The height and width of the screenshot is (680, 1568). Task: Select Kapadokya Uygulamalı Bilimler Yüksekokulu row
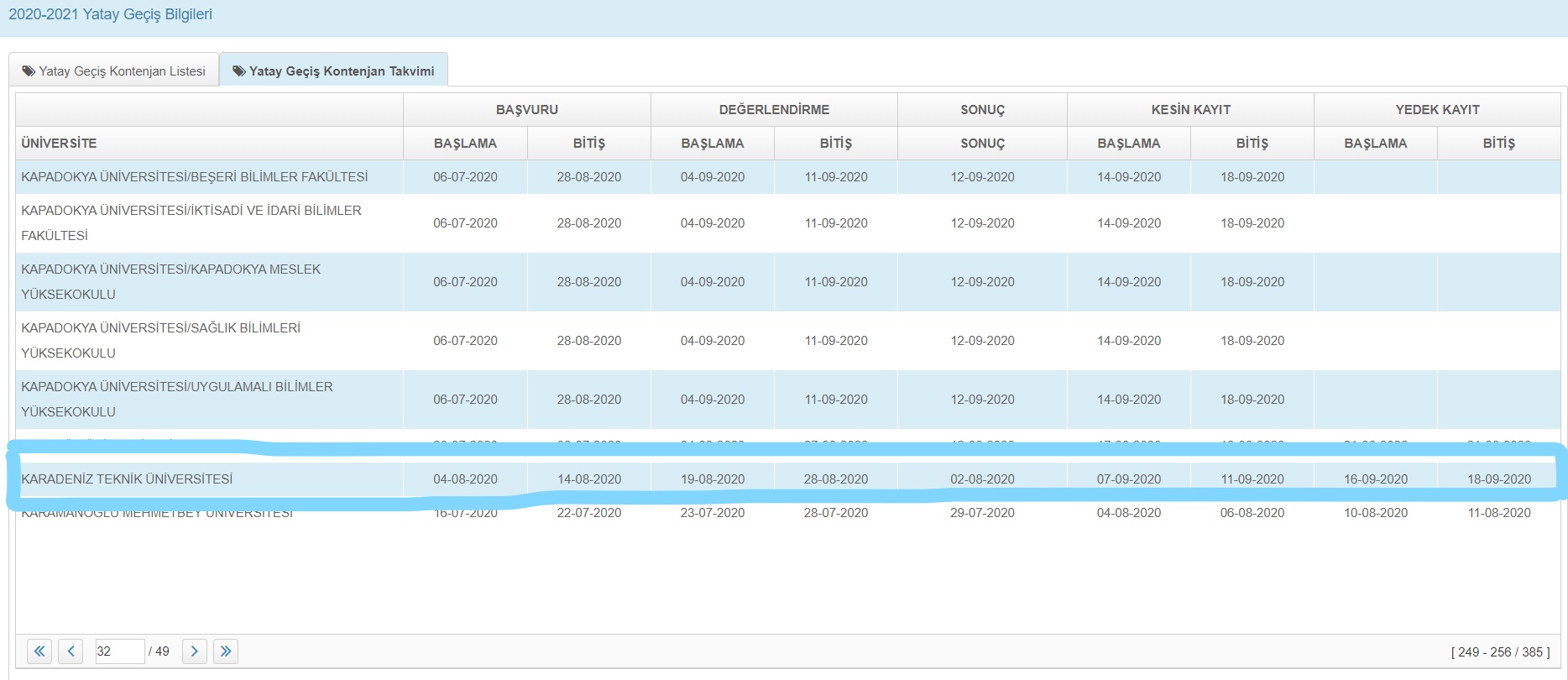click(788, 400)
